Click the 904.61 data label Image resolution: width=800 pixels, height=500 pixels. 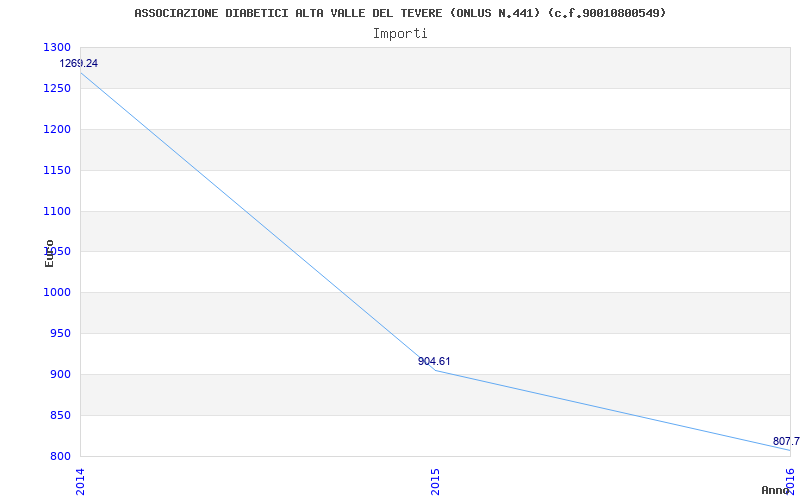click(x=434, y=361)
